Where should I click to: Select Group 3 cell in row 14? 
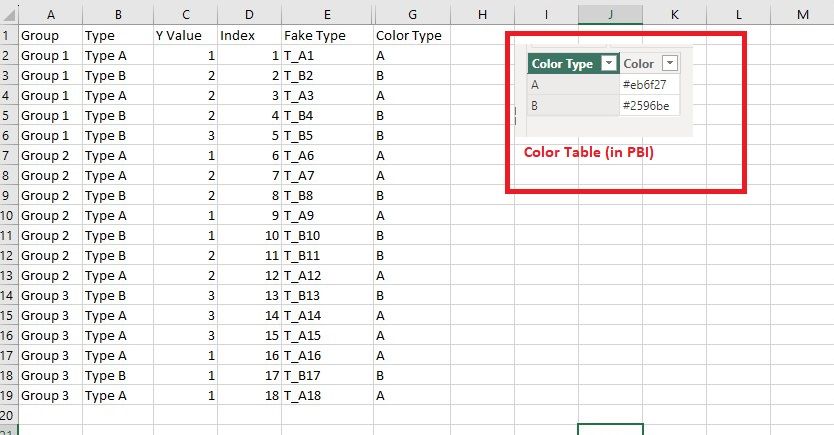pyautogui.click(x=51, y=296)
